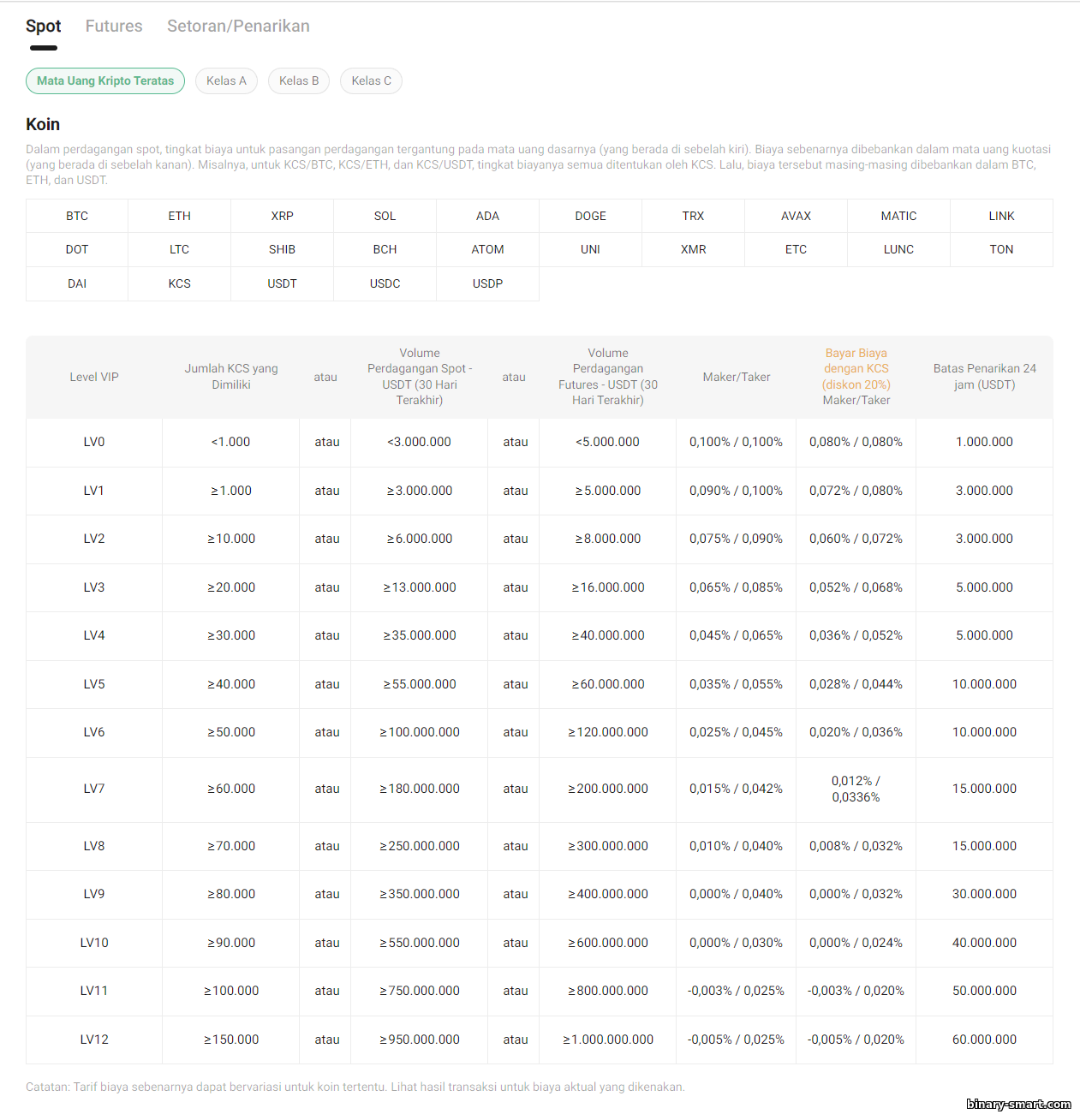The image size is (1080, 1120).
Task: Click the 0,100% / 0,100% Maker/Taker cell
Action: 737,442
